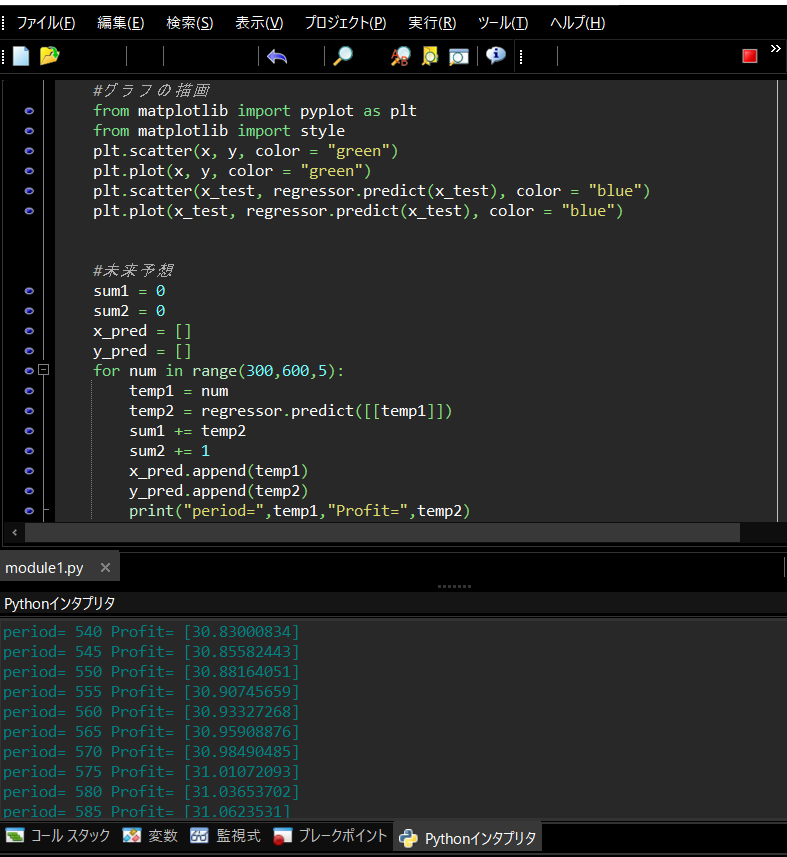Screen dimensions: 787x857
Task: Click the sum2 += 1 line
Action: click(169, 451)
